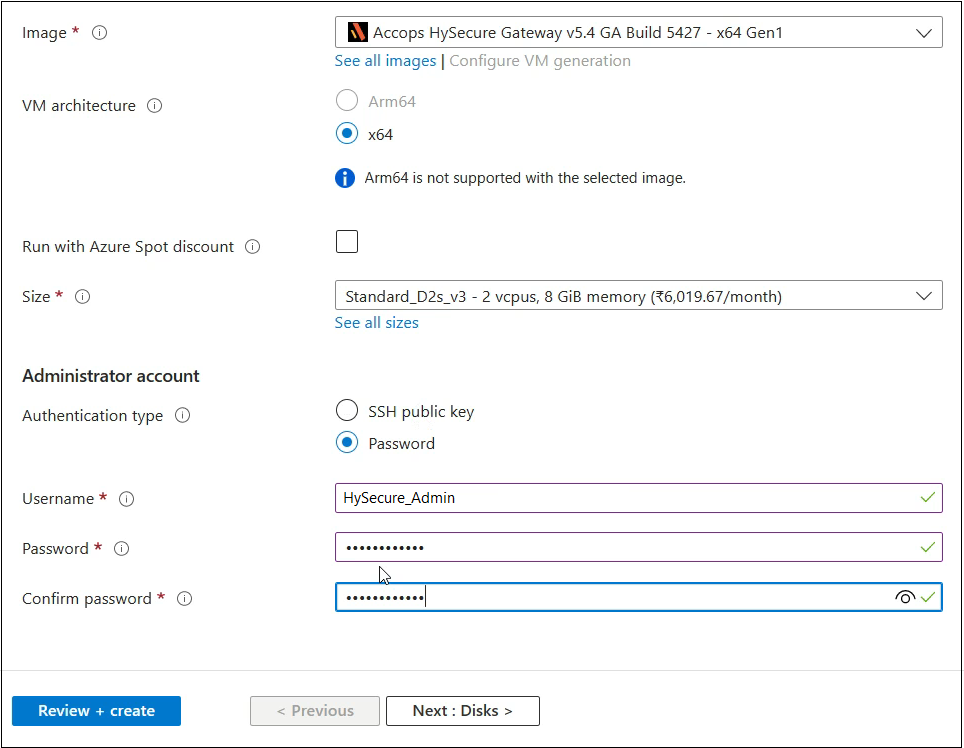Click the Confirm password input field

(x=638, y=597)
